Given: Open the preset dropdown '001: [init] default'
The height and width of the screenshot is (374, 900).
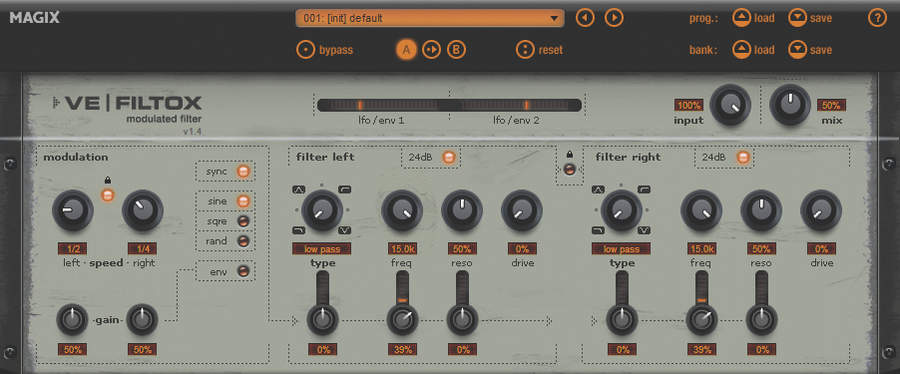Looking at the screenshot, I should 430,18.
